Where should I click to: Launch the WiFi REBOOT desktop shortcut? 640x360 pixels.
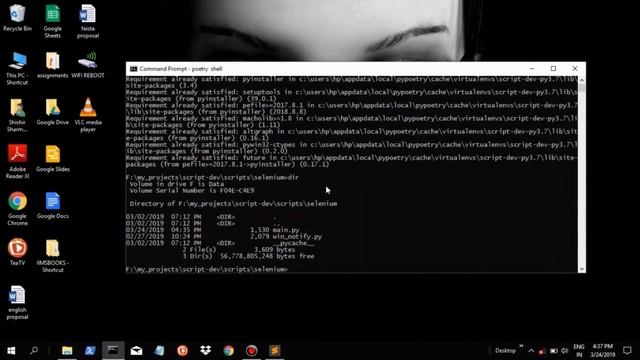(88, 65)
